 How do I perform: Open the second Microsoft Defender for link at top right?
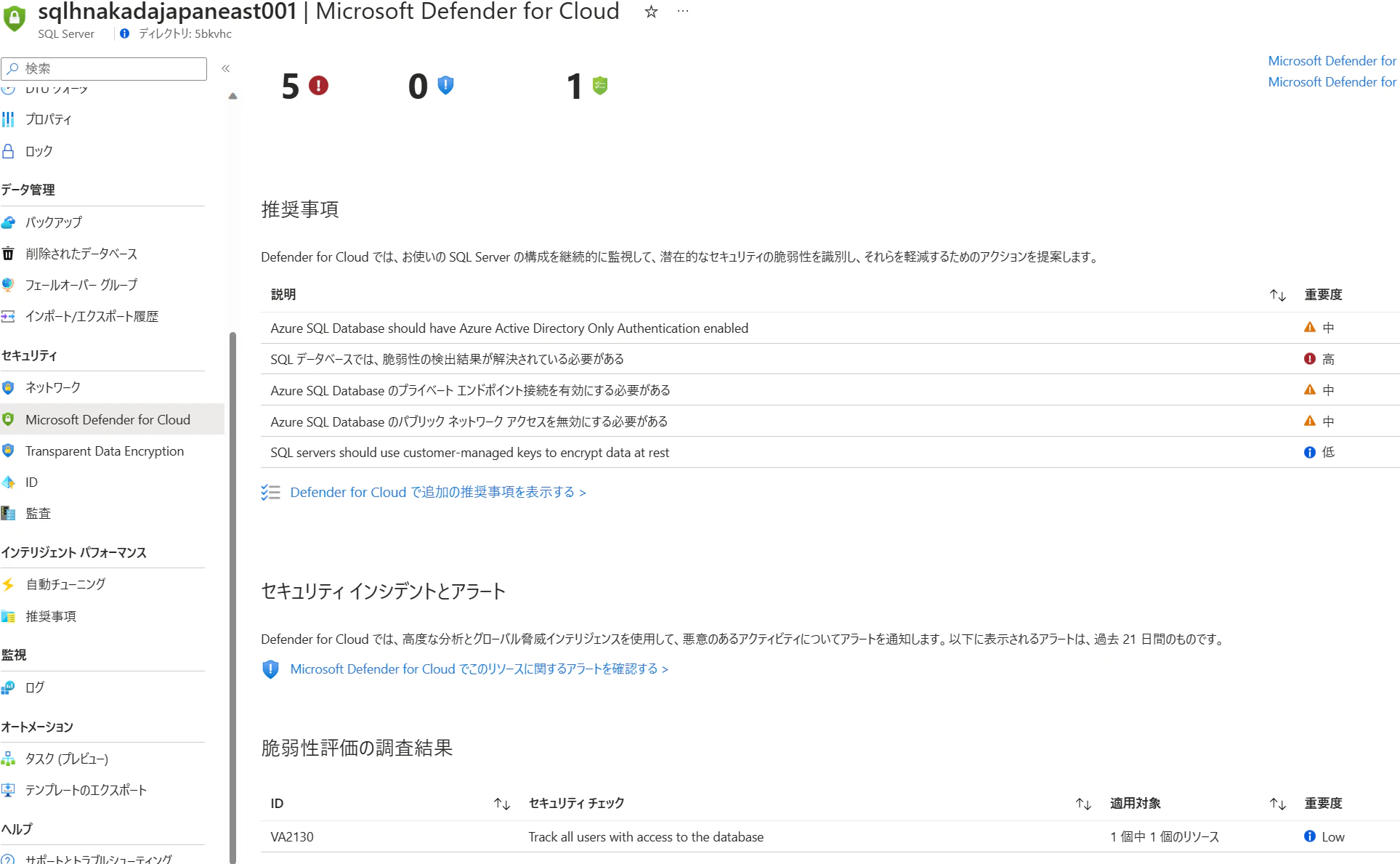1333,81
